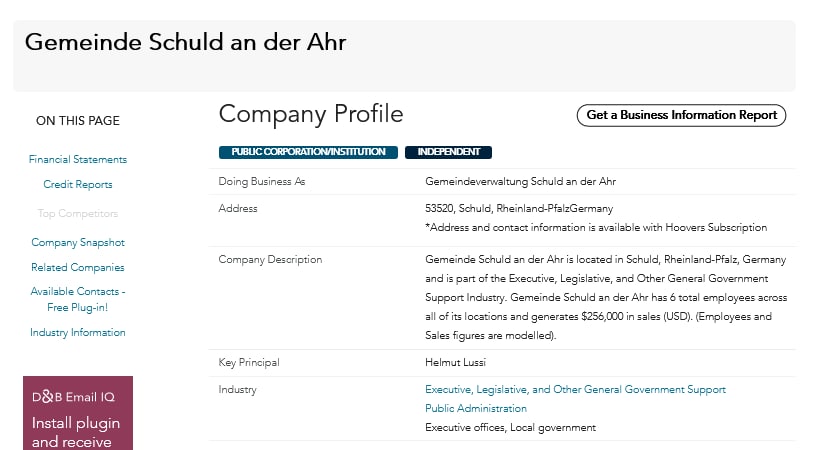821x450 pixels.
Task: Click the Address row label
Action: click(x=238, y=208)
